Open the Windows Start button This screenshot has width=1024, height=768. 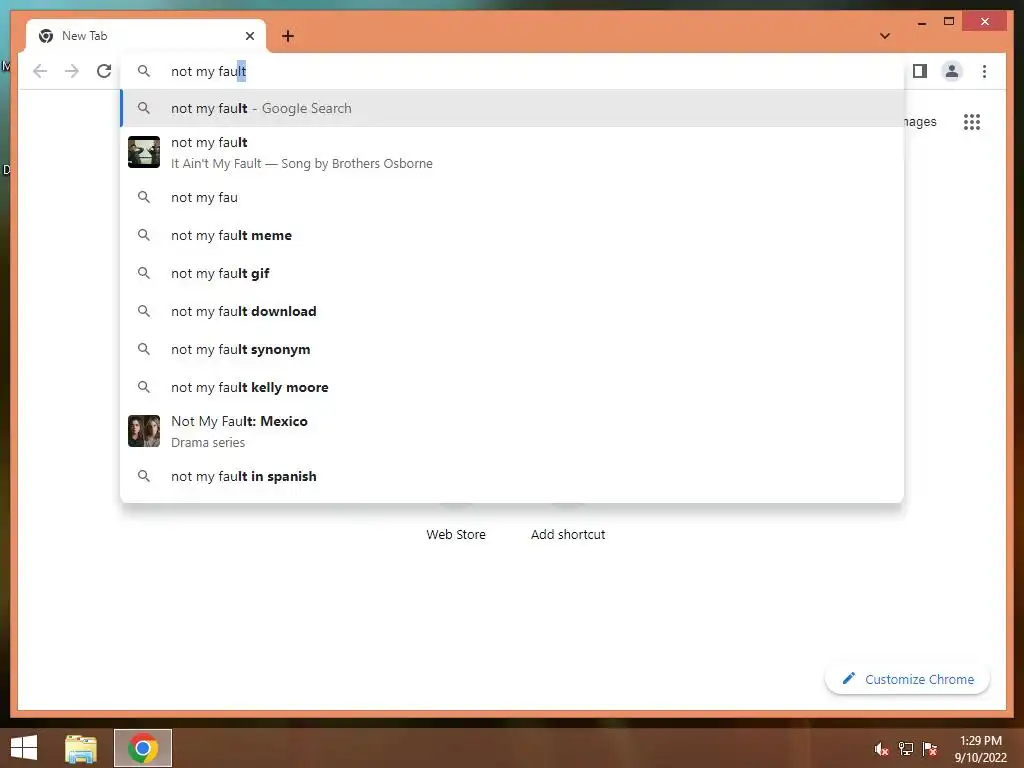click(x=24, y=748)
